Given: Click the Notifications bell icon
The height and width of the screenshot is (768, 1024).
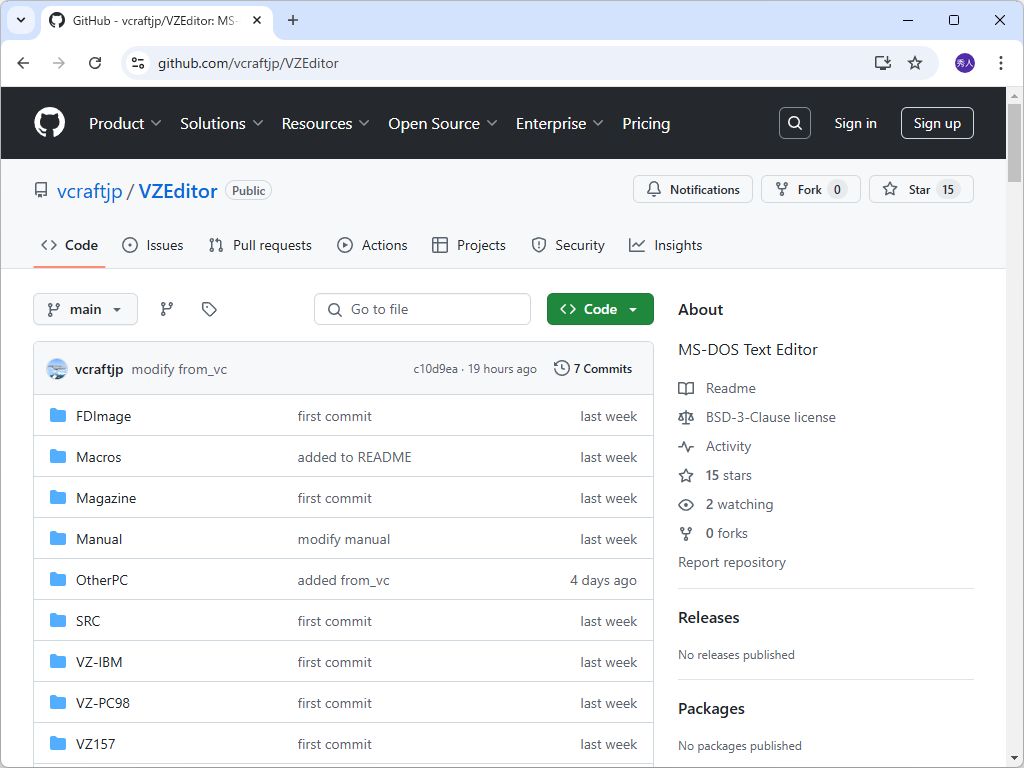Looking at the screenshot, I should (656, 189).
